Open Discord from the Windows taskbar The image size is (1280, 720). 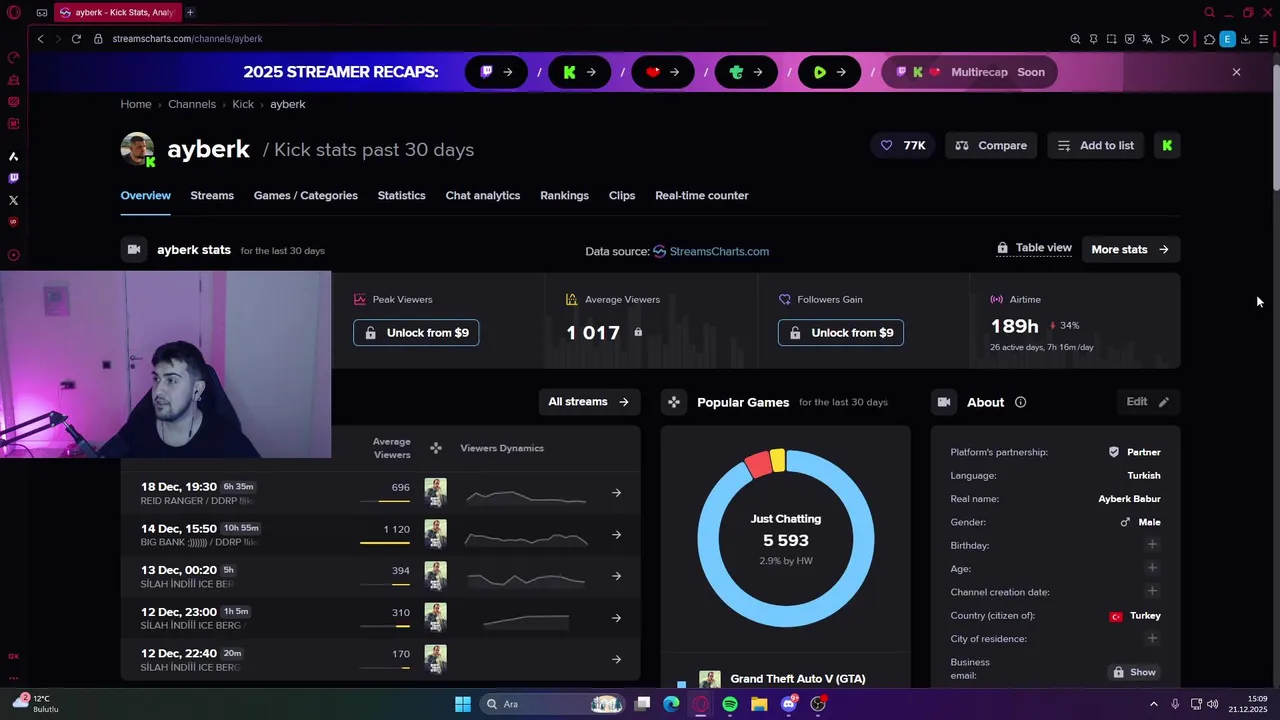coord(789,704)
